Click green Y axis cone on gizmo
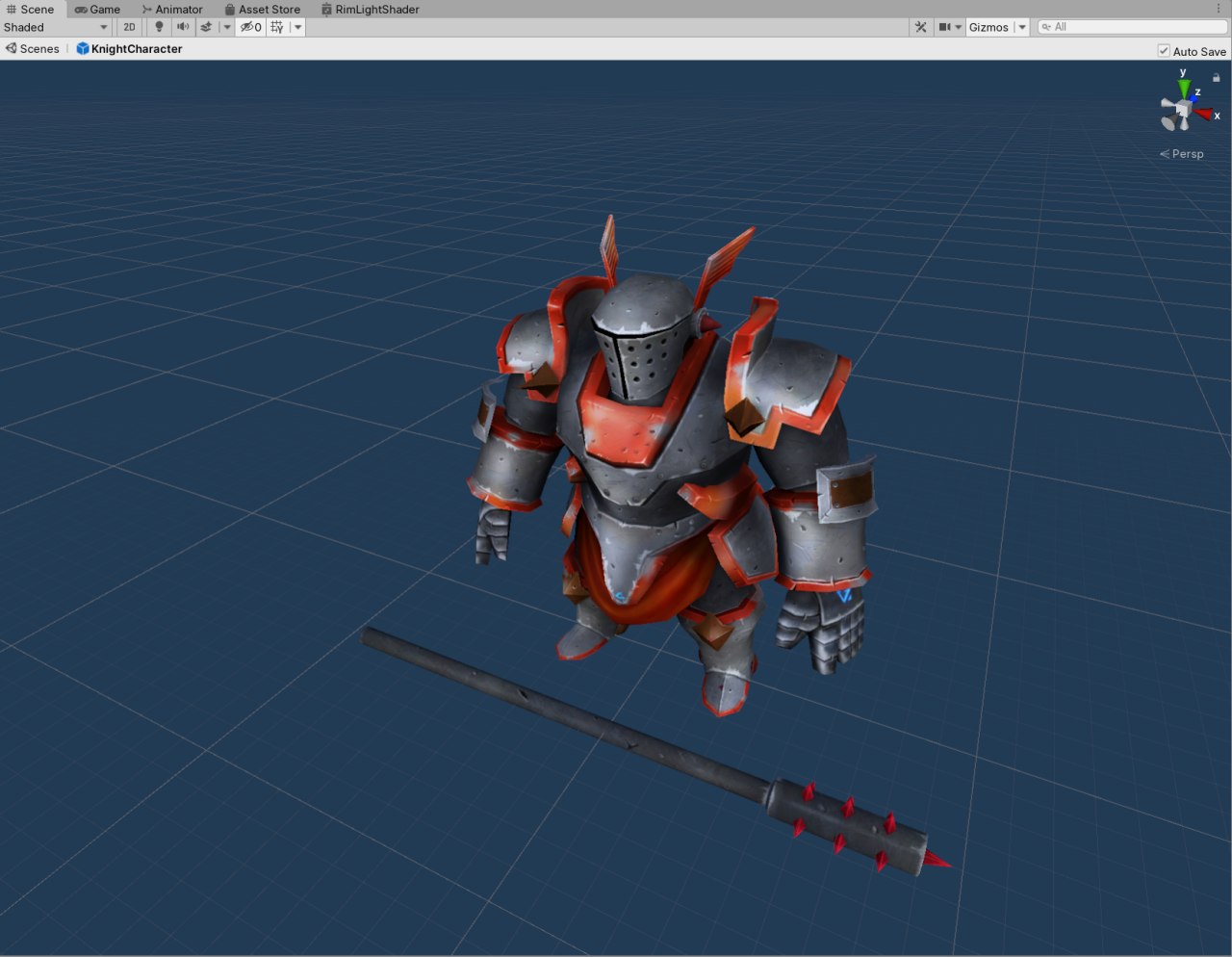Image resolution: width=1232 pixels, height=957 pixels. (1184, 88)
